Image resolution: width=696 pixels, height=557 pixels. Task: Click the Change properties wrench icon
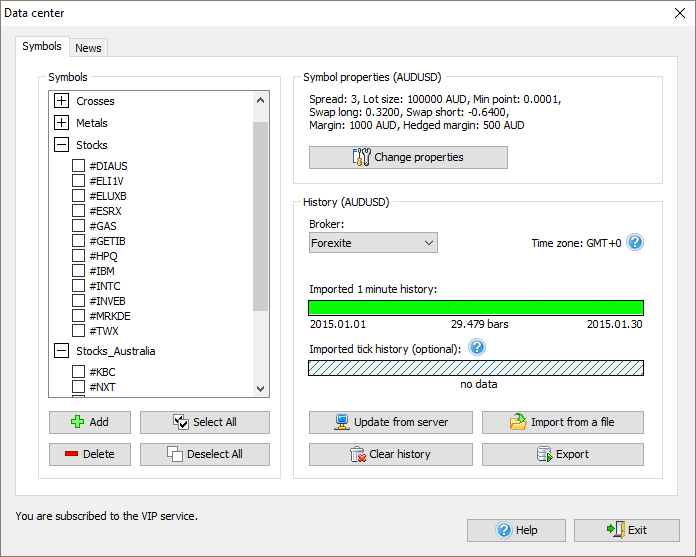pos(361,157)
